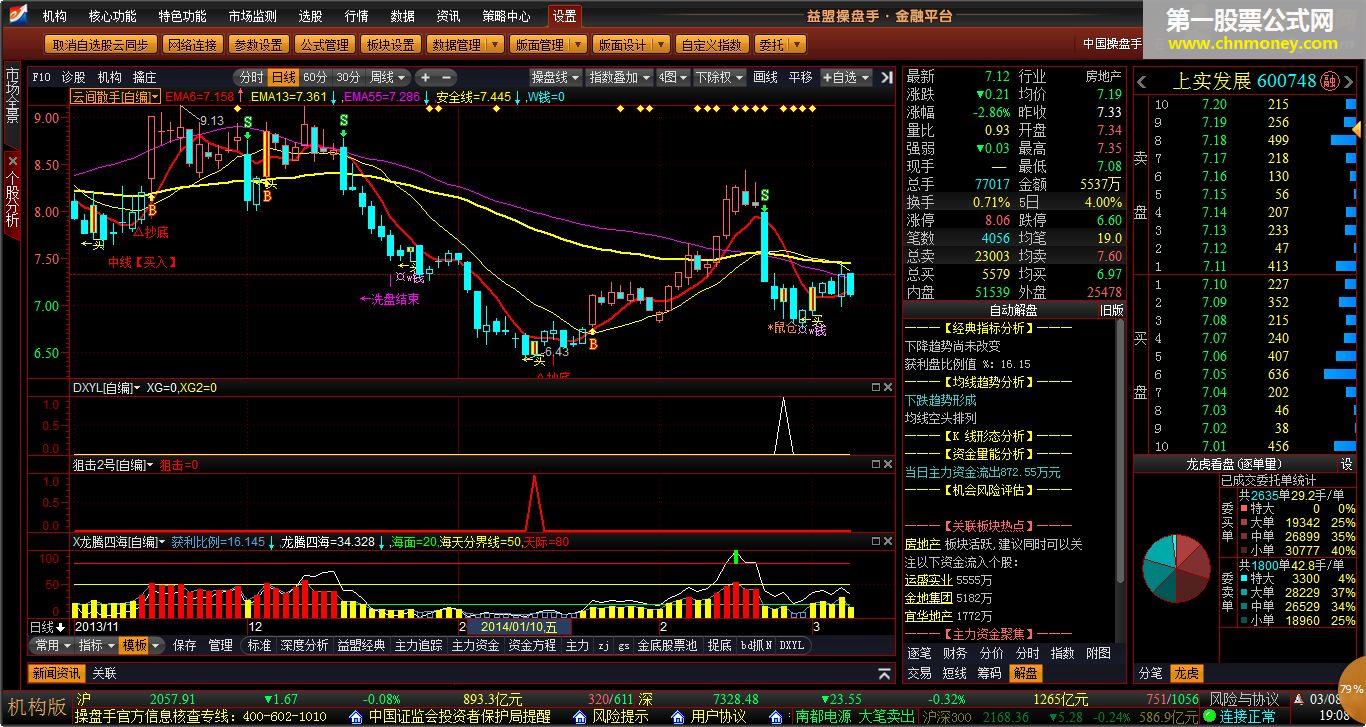Close the 个股分析 sidebar tab
The width and height of the screenshot is (1366, 727).
click(x=12, y=160)
